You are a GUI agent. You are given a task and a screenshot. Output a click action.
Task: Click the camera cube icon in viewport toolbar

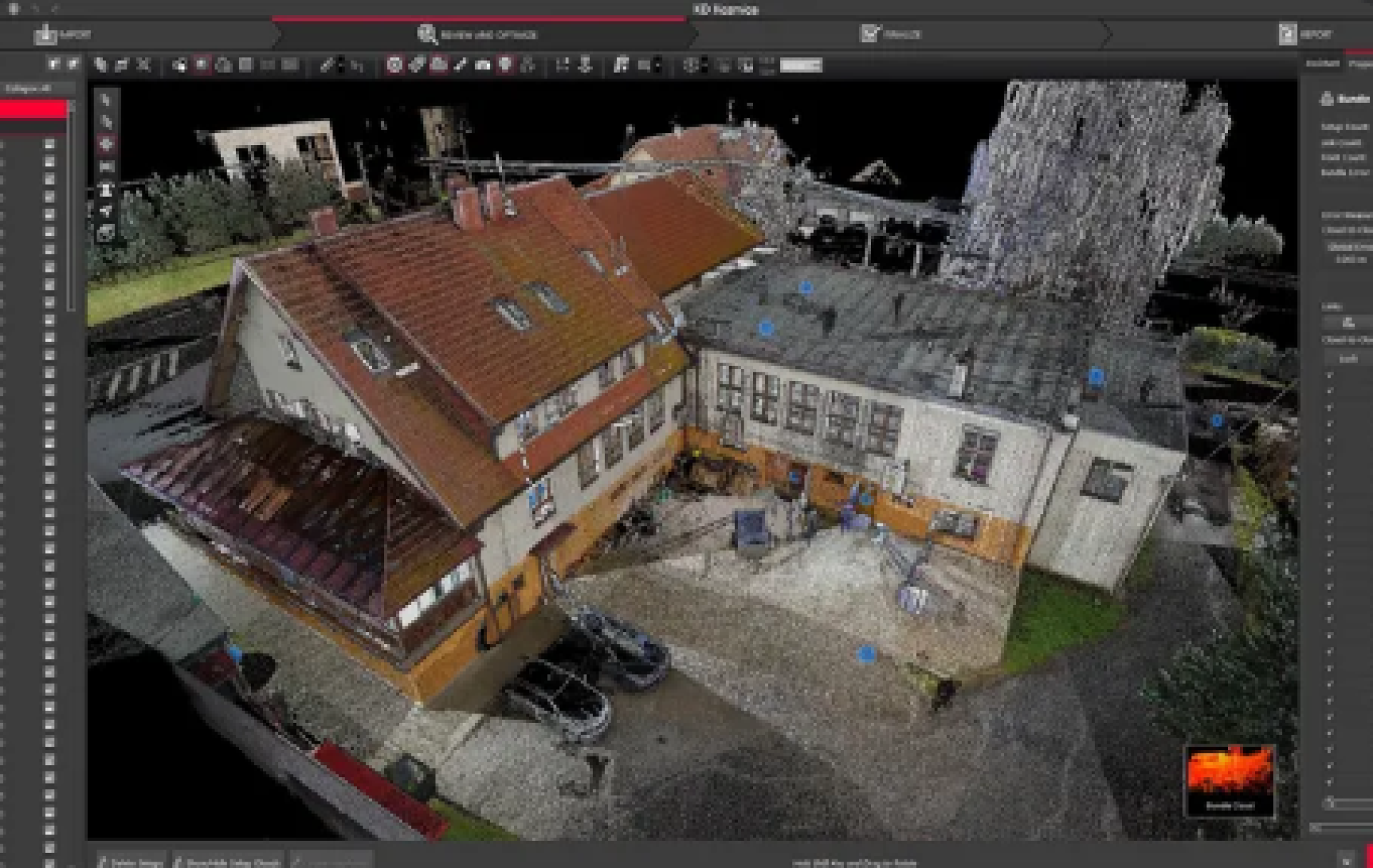[x=106, y=233]
